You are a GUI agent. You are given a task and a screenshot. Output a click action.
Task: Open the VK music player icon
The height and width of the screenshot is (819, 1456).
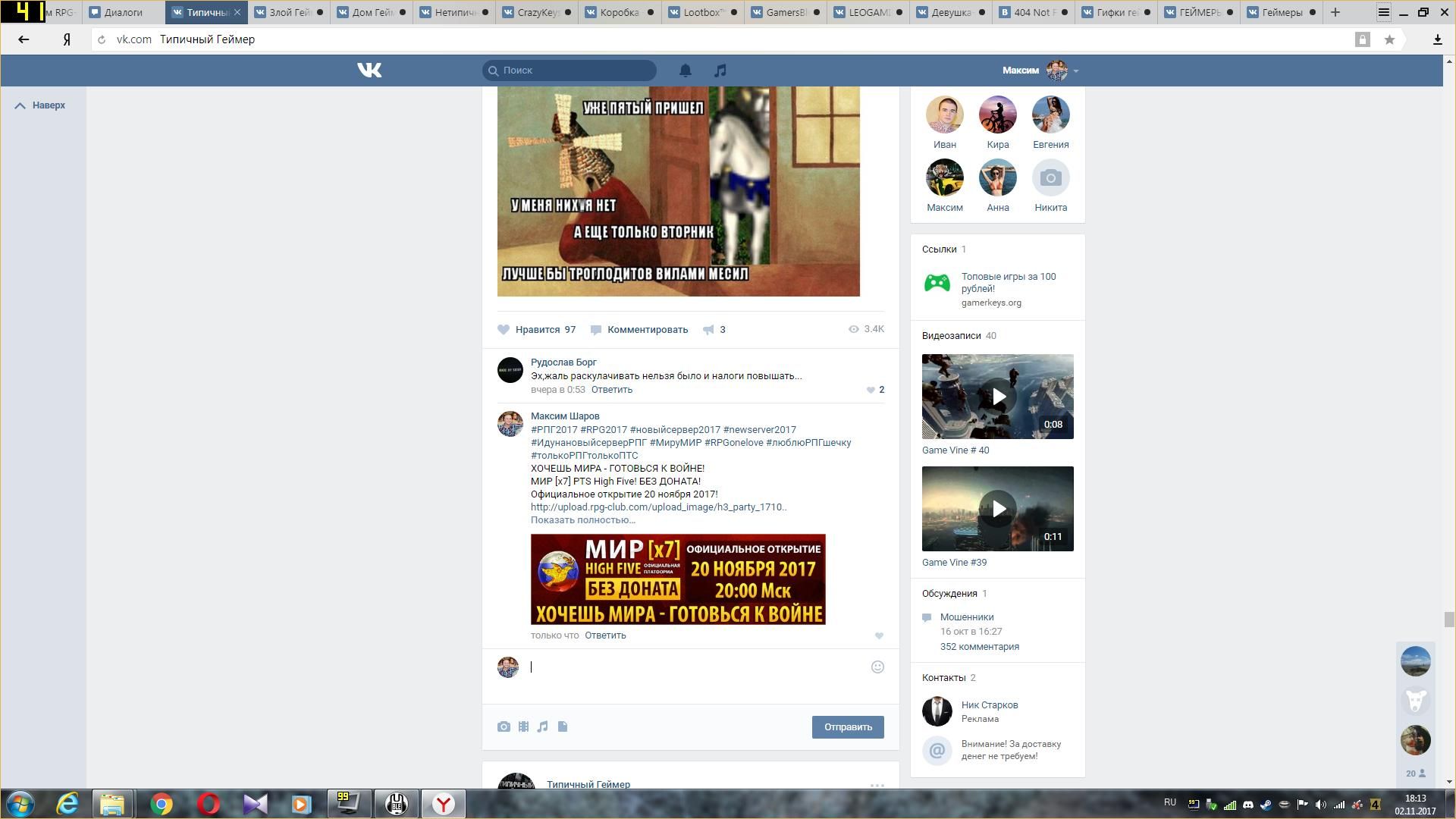coord(720,71)
